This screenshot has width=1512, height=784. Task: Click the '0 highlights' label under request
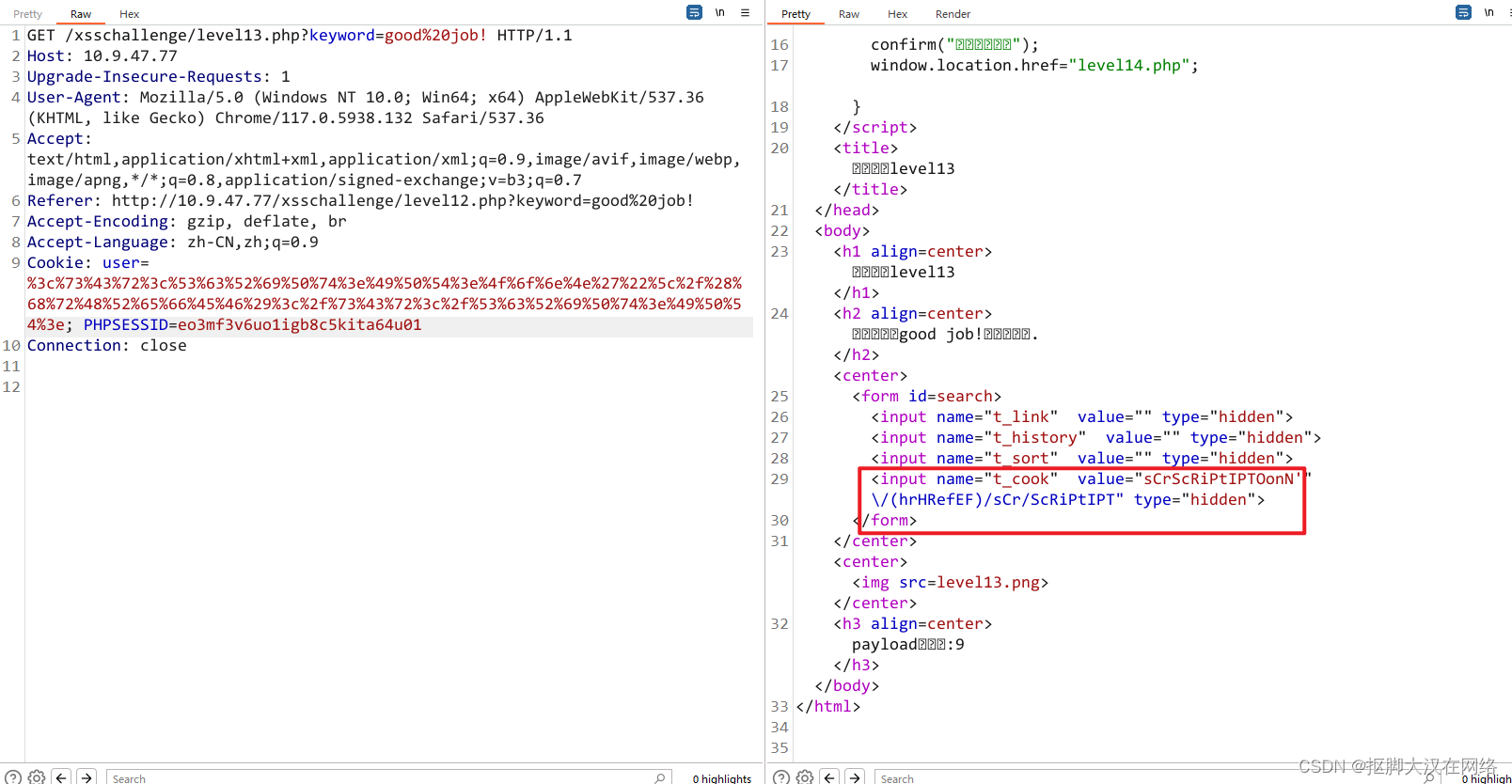[722, 778]
